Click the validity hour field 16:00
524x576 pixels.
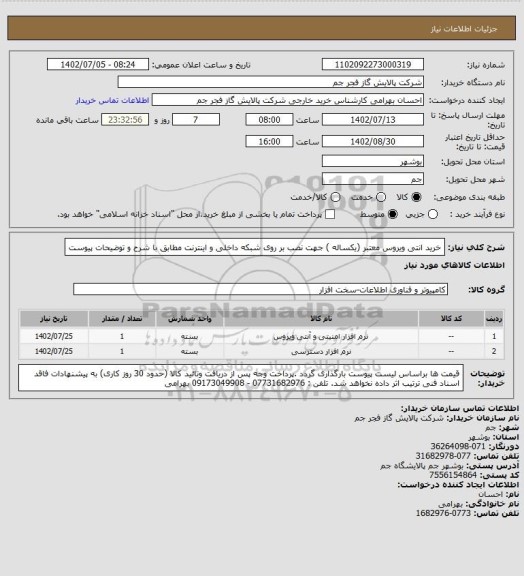click(x=269, y=141)
